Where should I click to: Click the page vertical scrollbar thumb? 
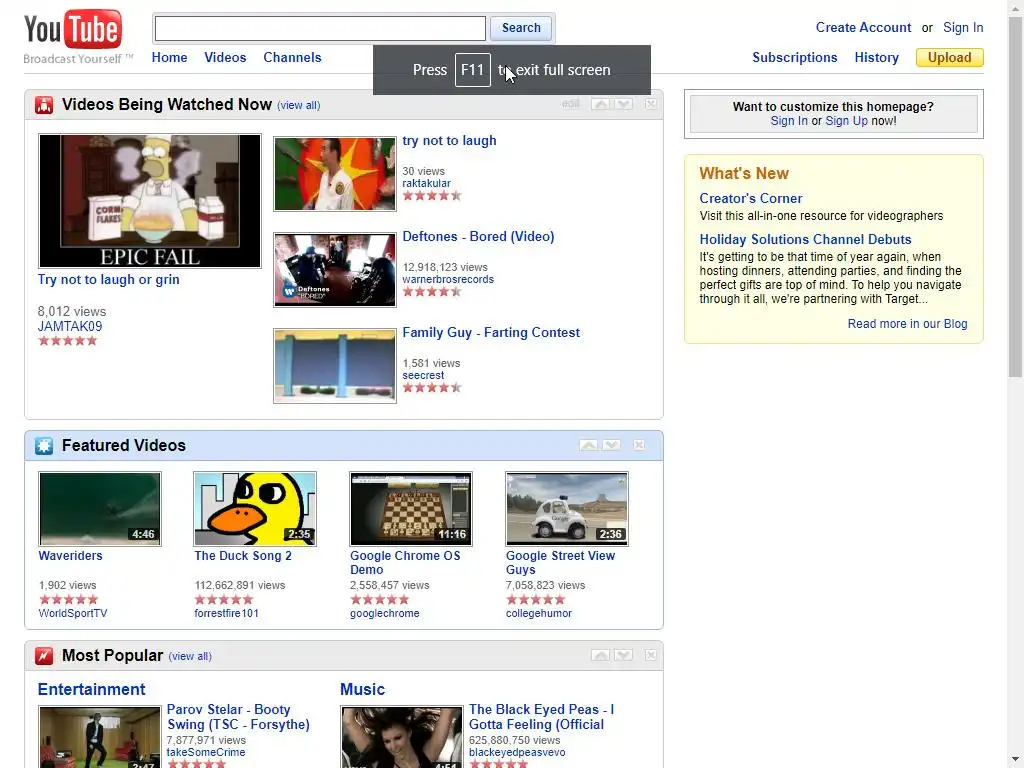(1016, 196)
